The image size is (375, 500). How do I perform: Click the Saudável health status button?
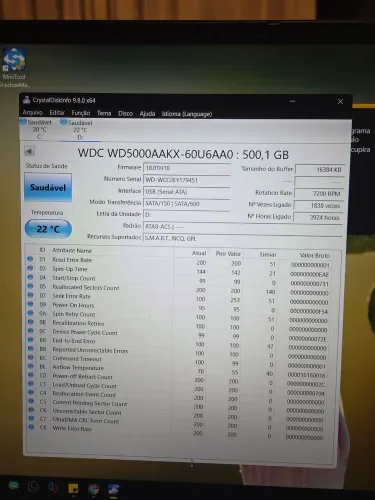pyautogui.click(x=48, y=187)
